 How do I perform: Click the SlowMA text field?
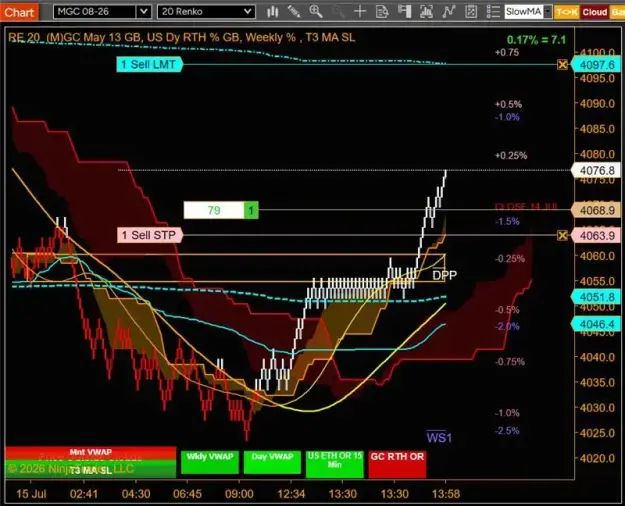click(524, 12)
